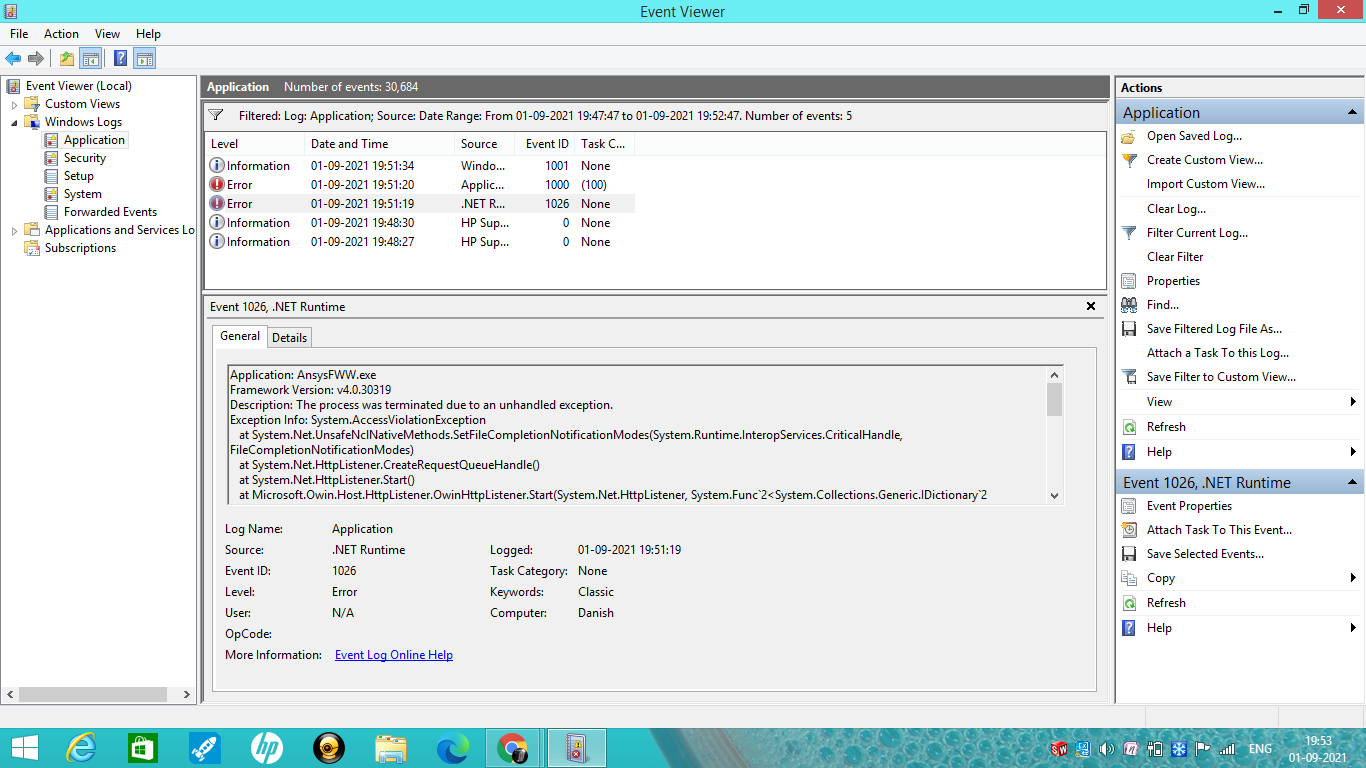The height and width of the screenshot is (768, 1366).
Task: Click Clear Filter in the Actions pane
Action: coord(1175,257)
